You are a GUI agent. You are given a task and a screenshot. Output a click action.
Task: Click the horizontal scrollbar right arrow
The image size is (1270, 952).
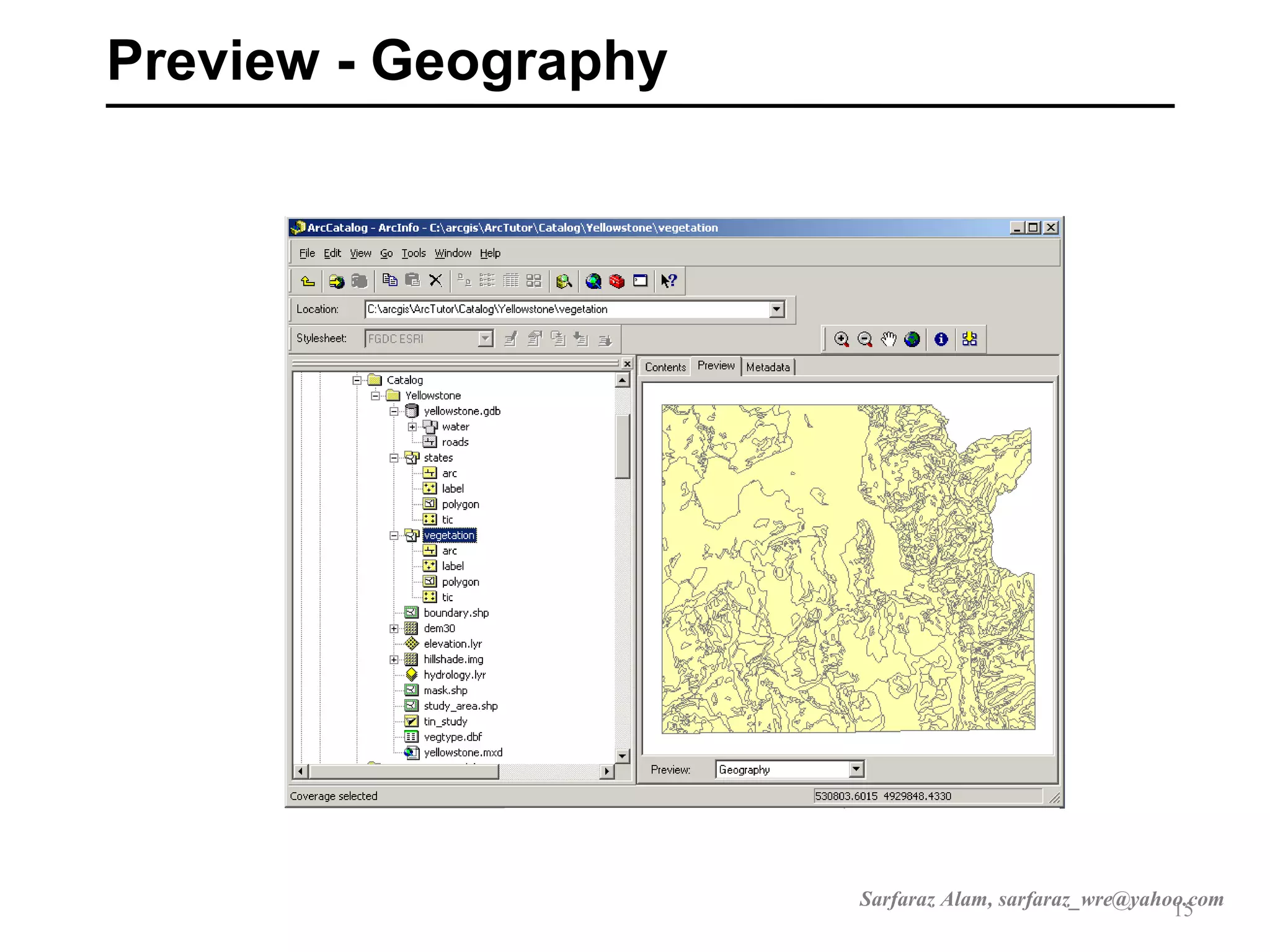click(607, 772)
